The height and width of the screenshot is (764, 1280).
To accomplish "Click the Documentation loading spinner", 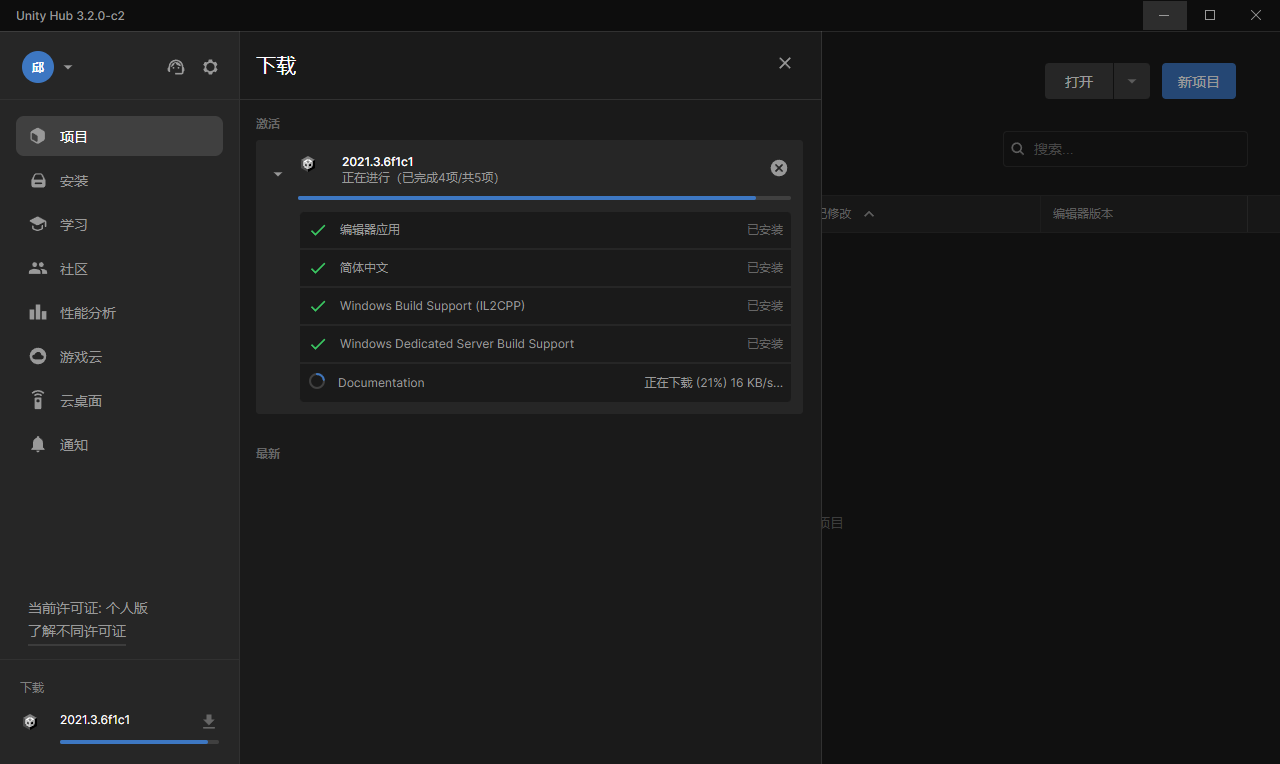I will (317, 381).
